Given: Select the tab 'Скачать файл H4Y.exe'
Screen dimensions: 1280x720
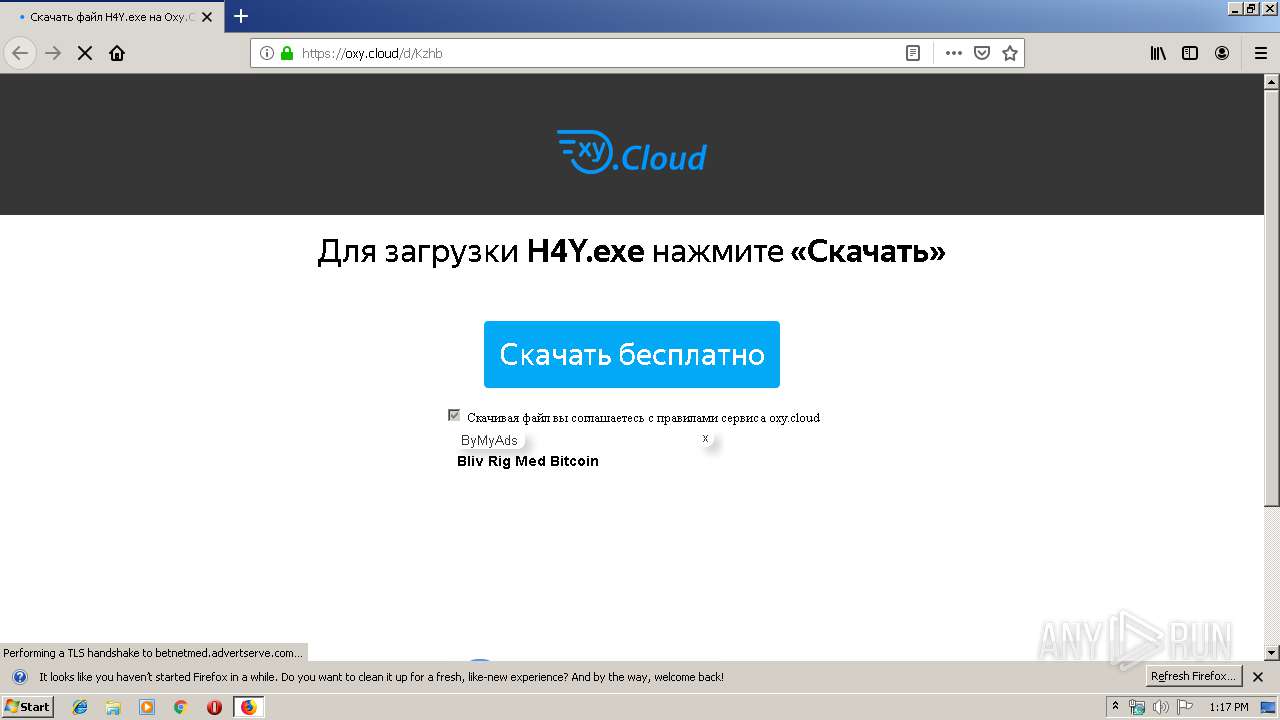Looking at the screenshot, I should click(111, 17).
